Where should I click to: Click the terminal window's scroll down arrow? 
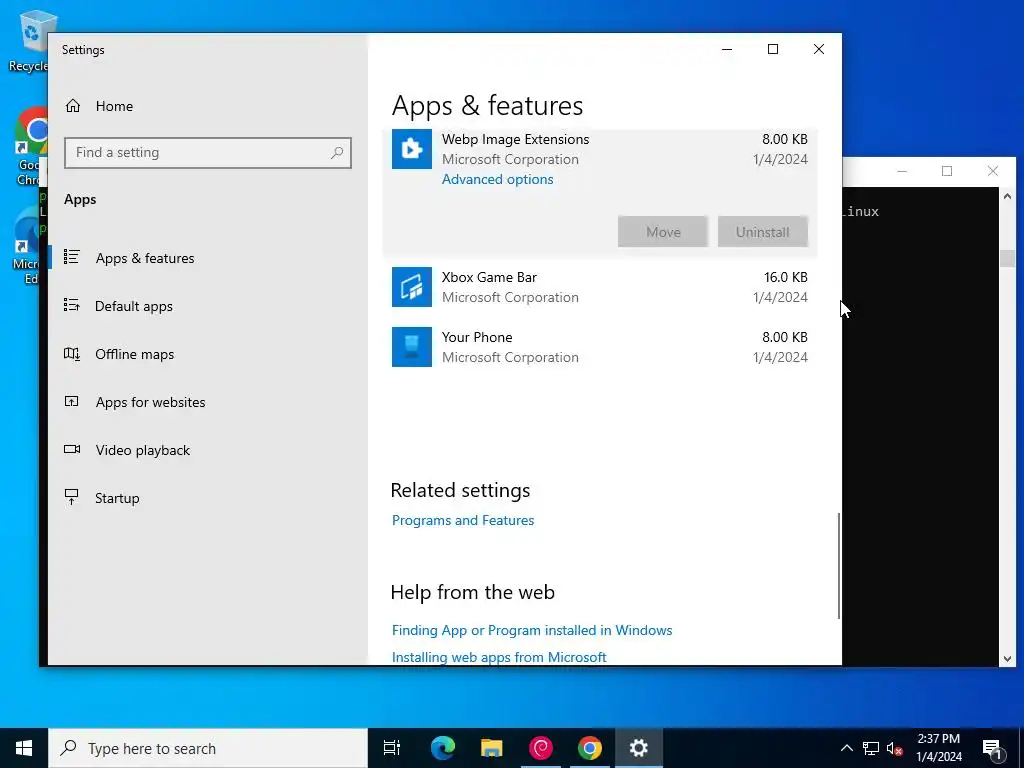click(x=1007, y=658)
